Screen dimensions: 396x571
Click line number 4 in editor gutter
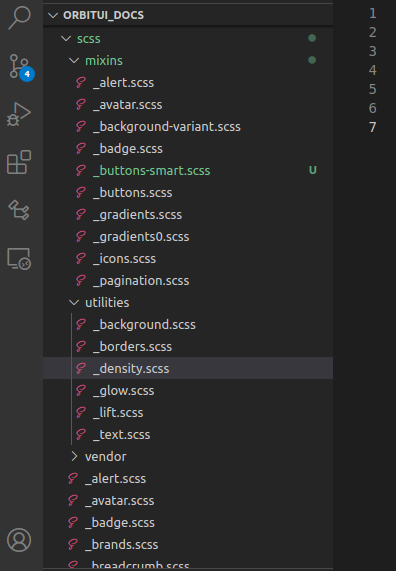click(372, 70)
